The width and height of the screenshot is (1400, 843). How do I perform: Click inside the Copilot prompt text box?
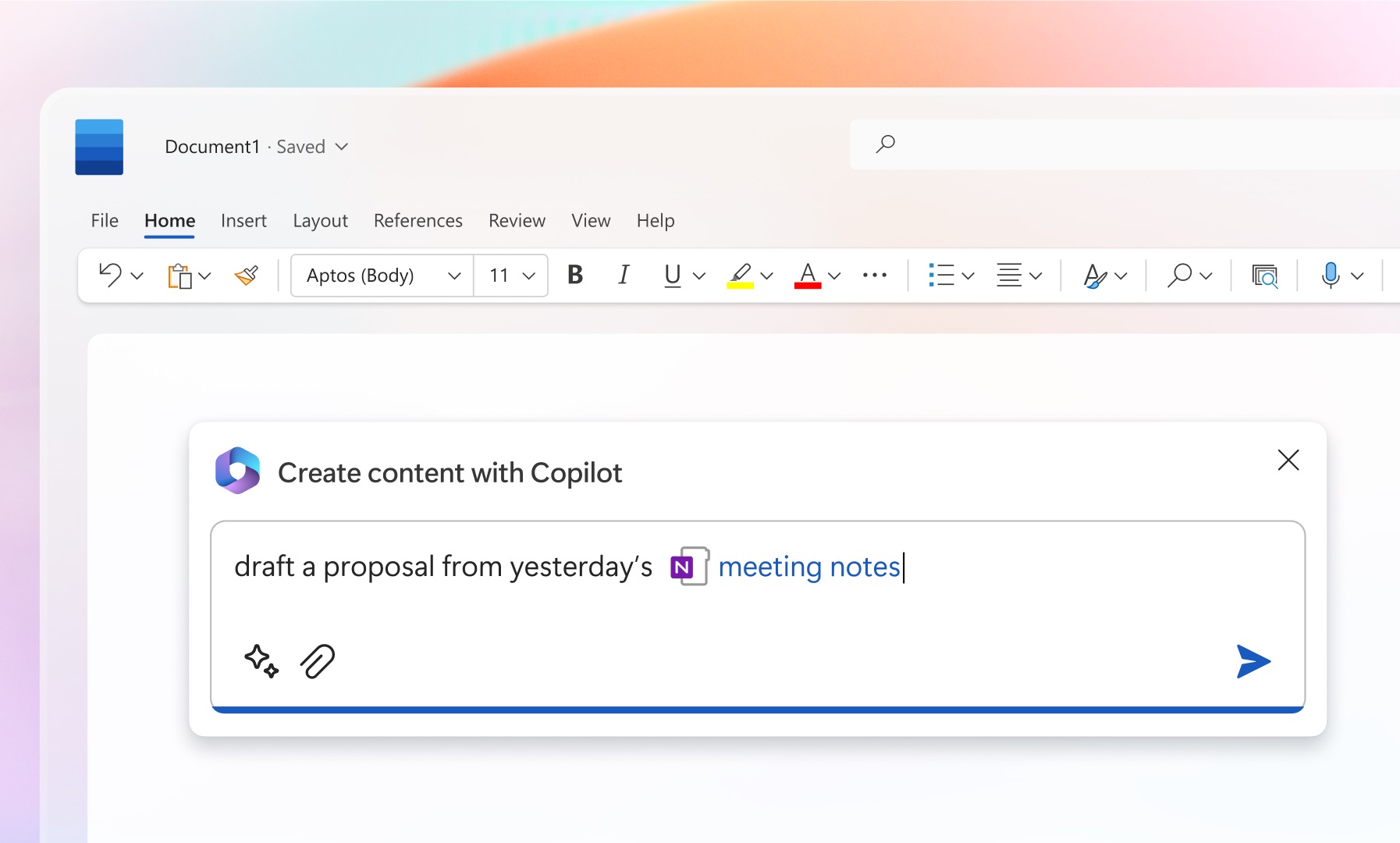(x=758, y=617)
